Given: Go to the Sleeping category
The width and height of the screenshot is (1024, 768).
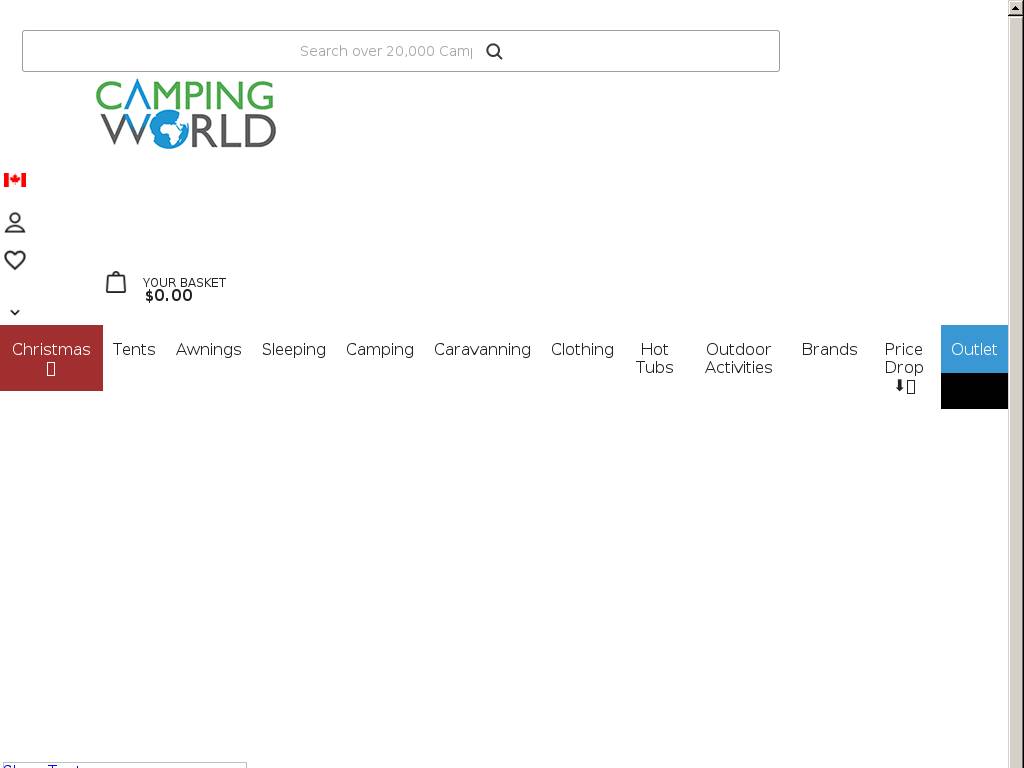Looking at the screenshot, I should [293, 349].
